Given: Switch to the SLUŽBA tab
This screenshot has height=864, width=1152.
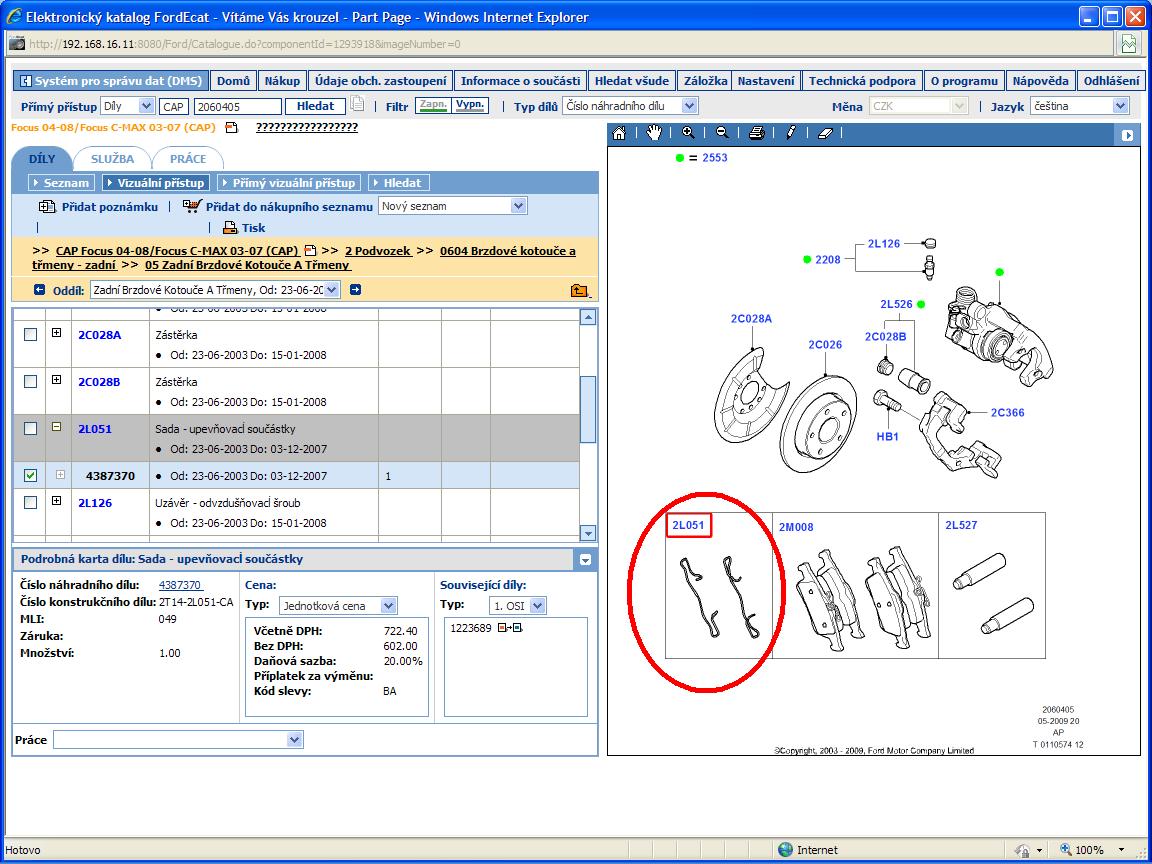Looking at the screenshot, I should tap(112, 159).
